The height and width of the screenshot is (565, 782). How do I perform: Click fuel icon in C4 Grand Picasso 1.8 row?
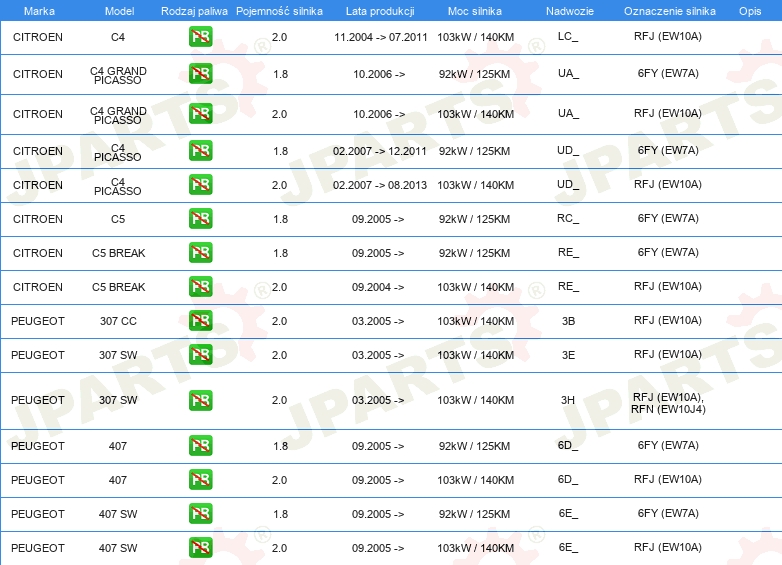click(x=200, y=73)
